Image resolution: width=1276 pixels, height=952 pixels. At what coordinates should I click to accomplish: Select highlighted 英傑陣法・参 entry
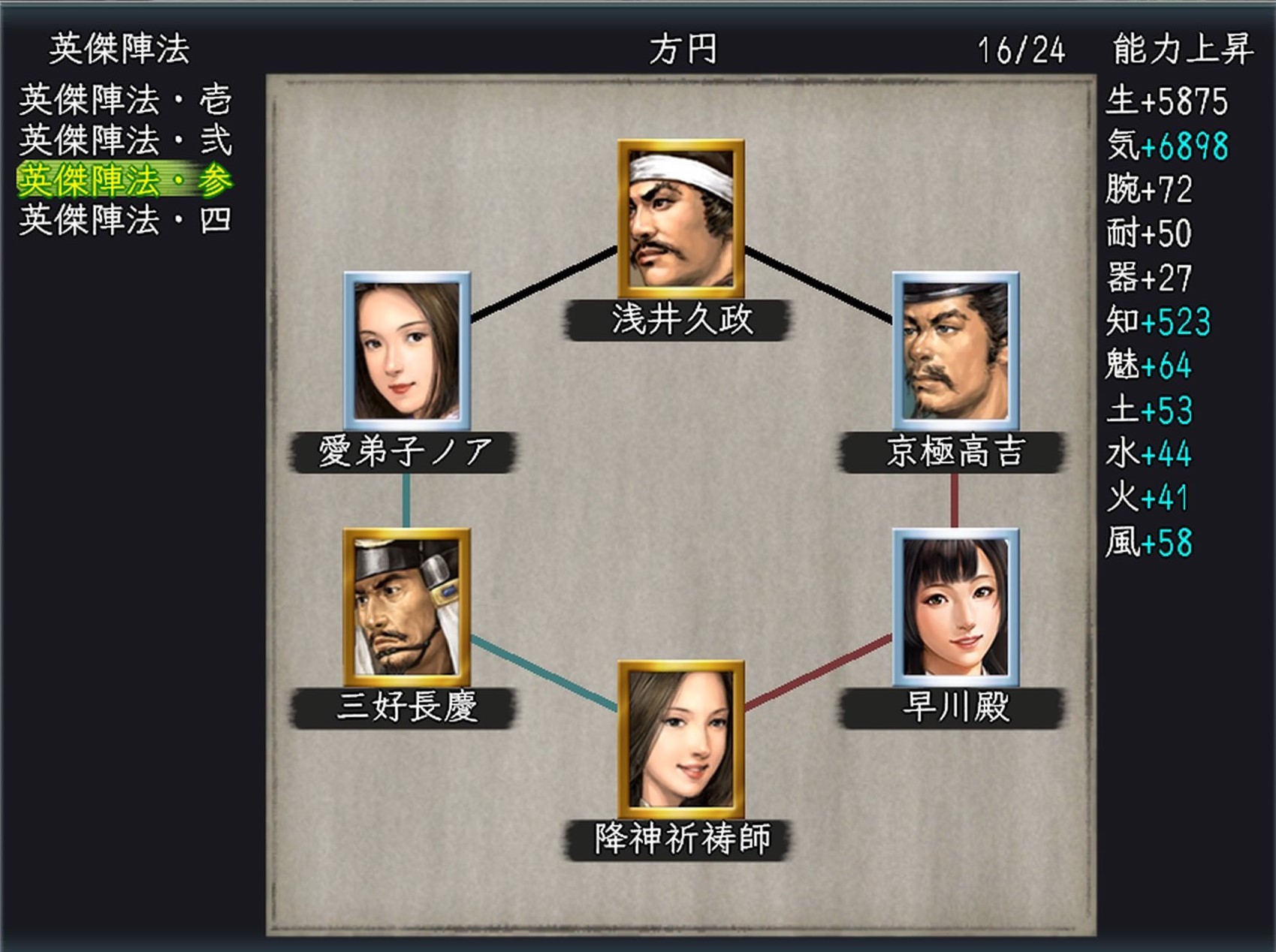point(125,180)
